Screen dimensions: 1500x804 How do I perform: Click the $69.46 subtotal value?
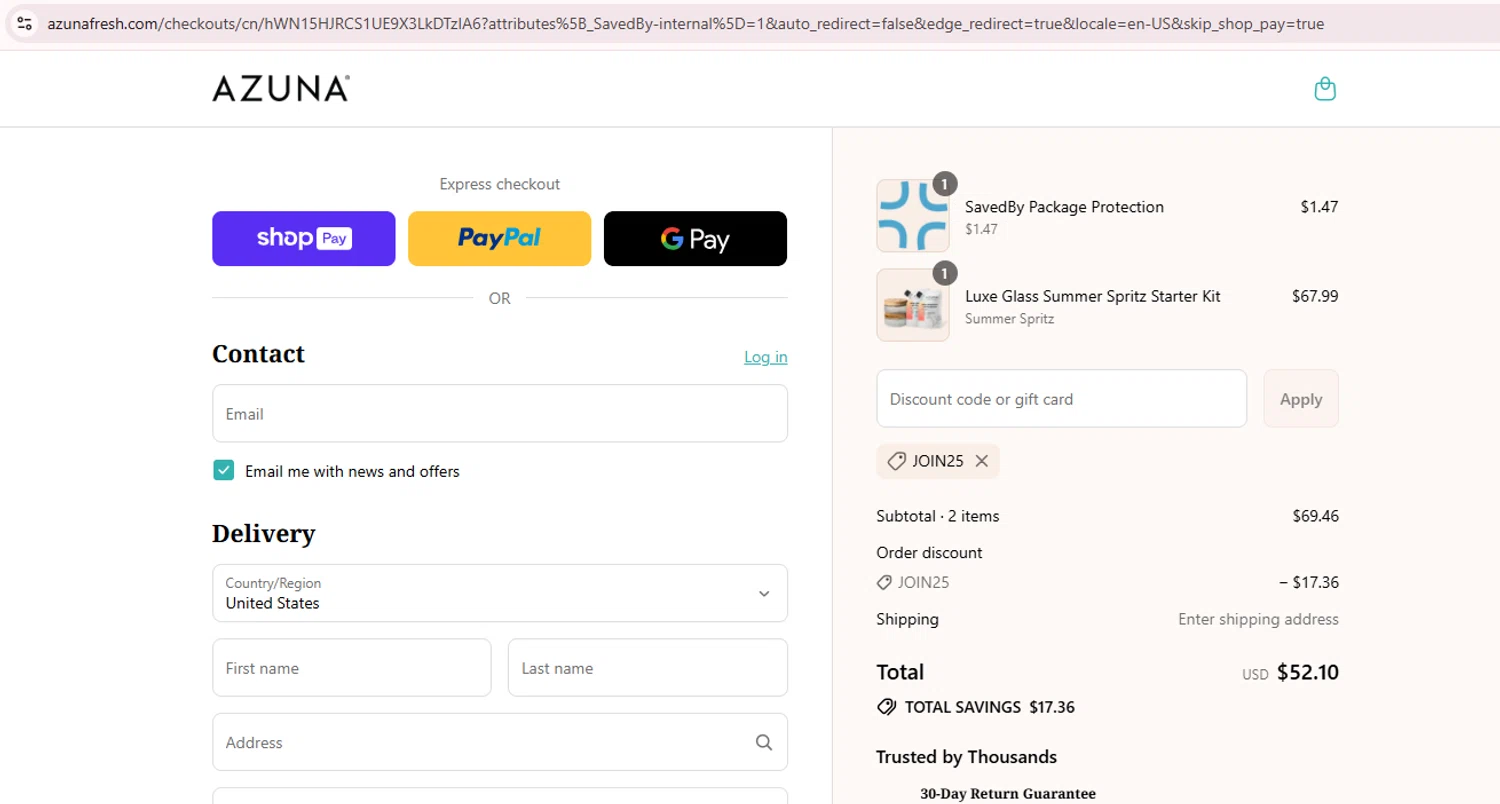1316,516
